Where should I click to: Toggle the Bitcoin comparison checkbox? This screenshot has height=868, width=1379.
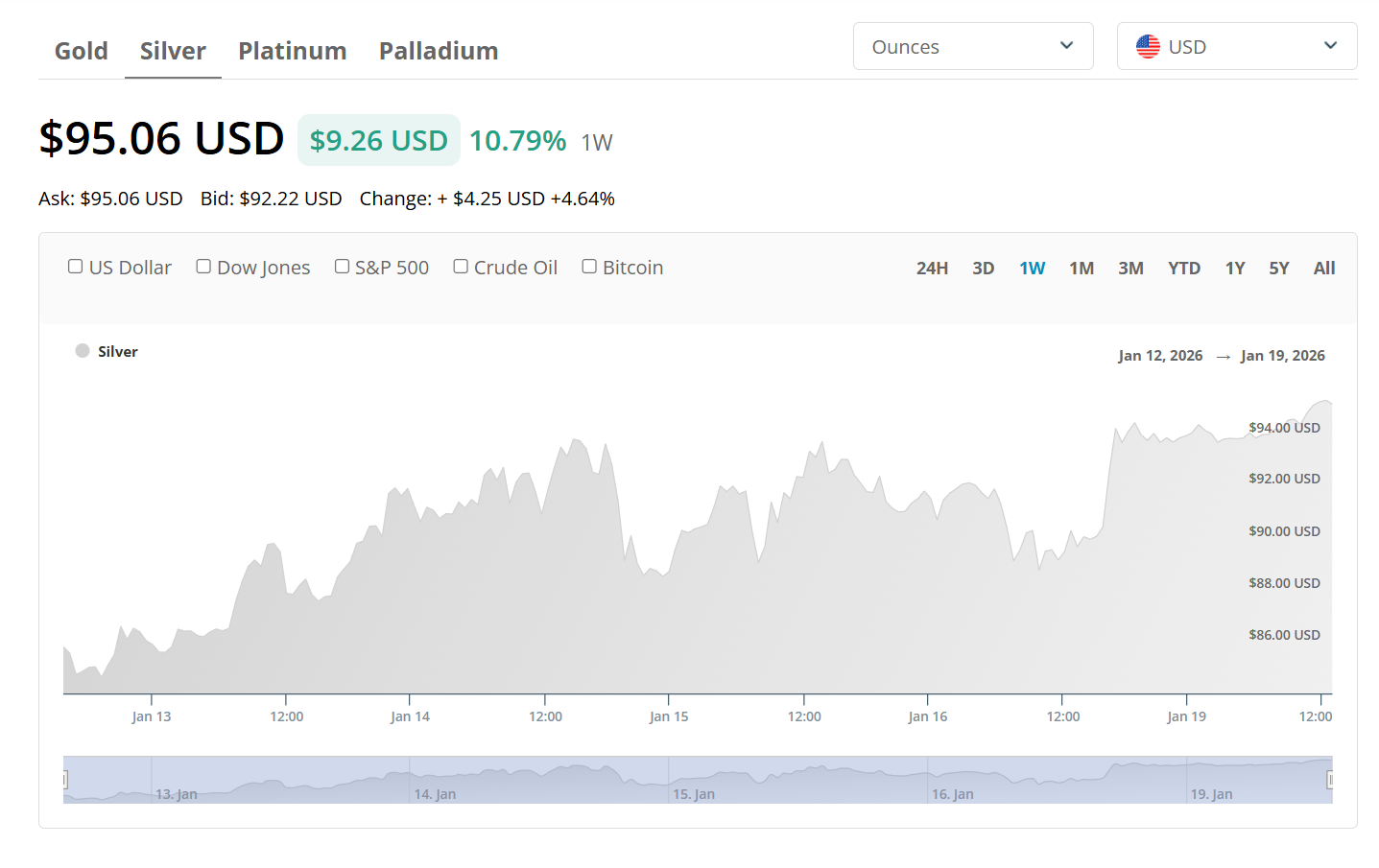pos(589,267)
